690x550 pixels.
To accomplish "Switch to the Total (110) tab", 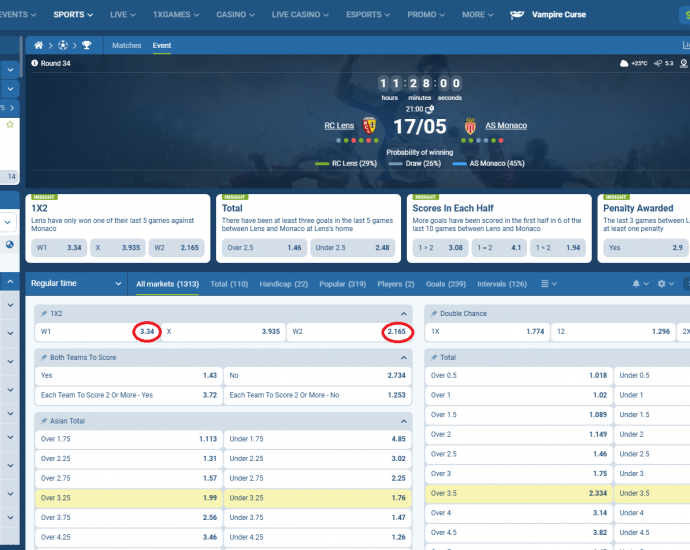I will 229,284.
